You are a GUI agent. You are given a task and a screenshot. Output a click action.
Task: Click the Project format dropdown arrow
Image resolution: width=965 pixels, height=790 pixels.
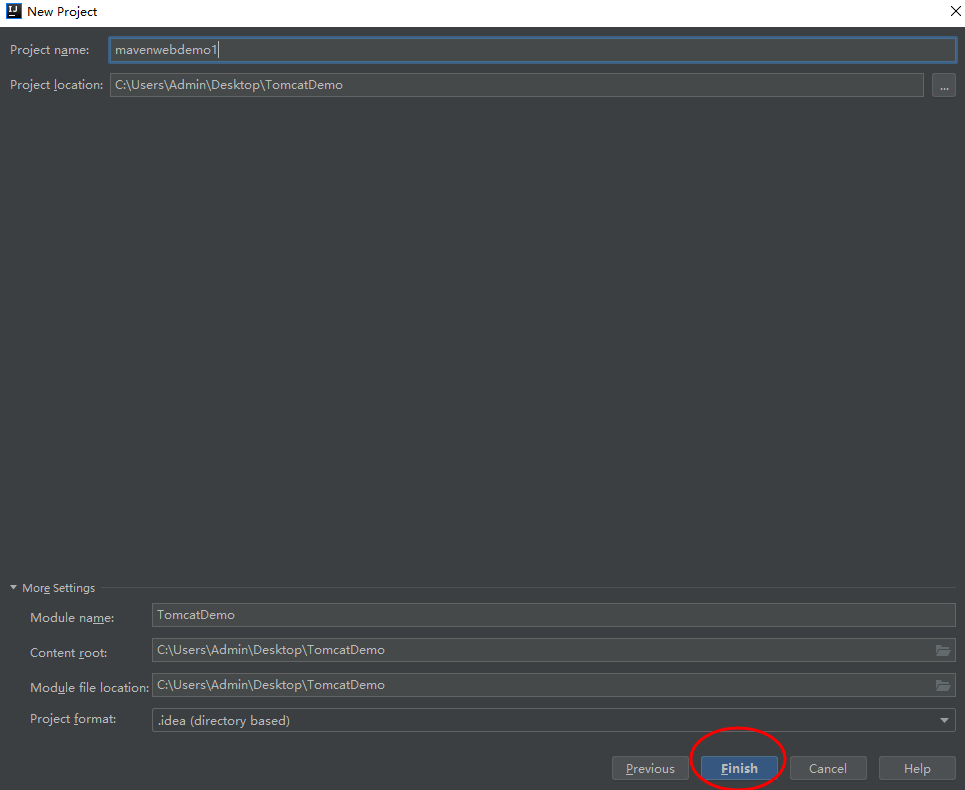(942, 720)
